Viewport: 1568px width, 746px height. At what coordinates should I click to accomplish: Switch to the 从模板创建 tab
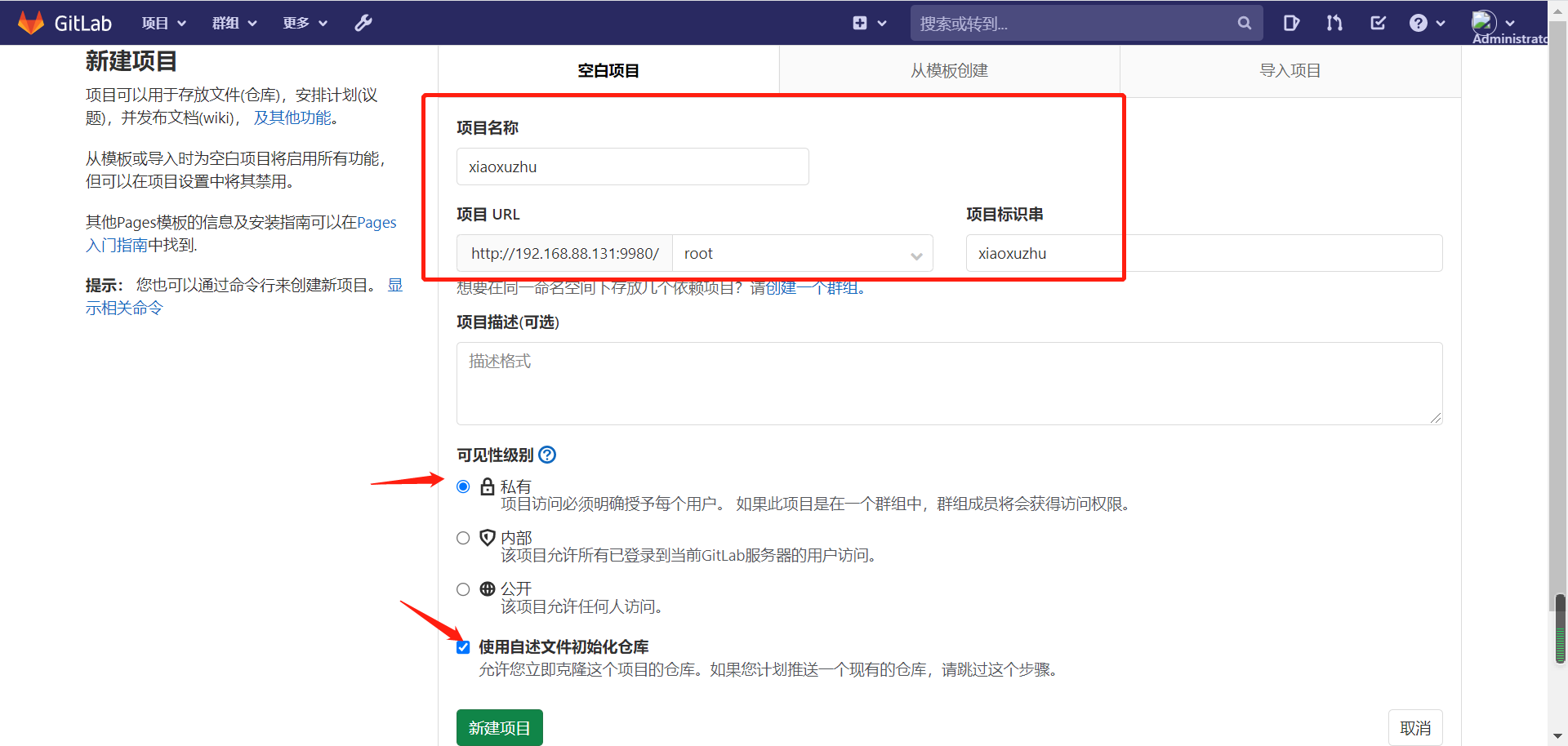tap(950, 71)
